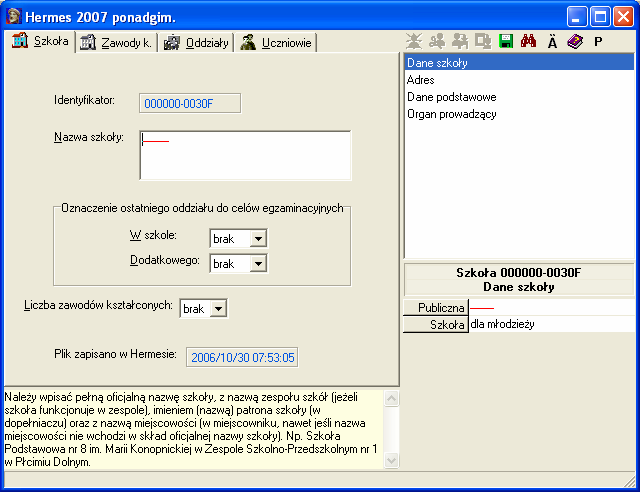The height and width of the screenshot is (492, 640).
Task: Click the P toolbar icon
Action: coord(598,42)
